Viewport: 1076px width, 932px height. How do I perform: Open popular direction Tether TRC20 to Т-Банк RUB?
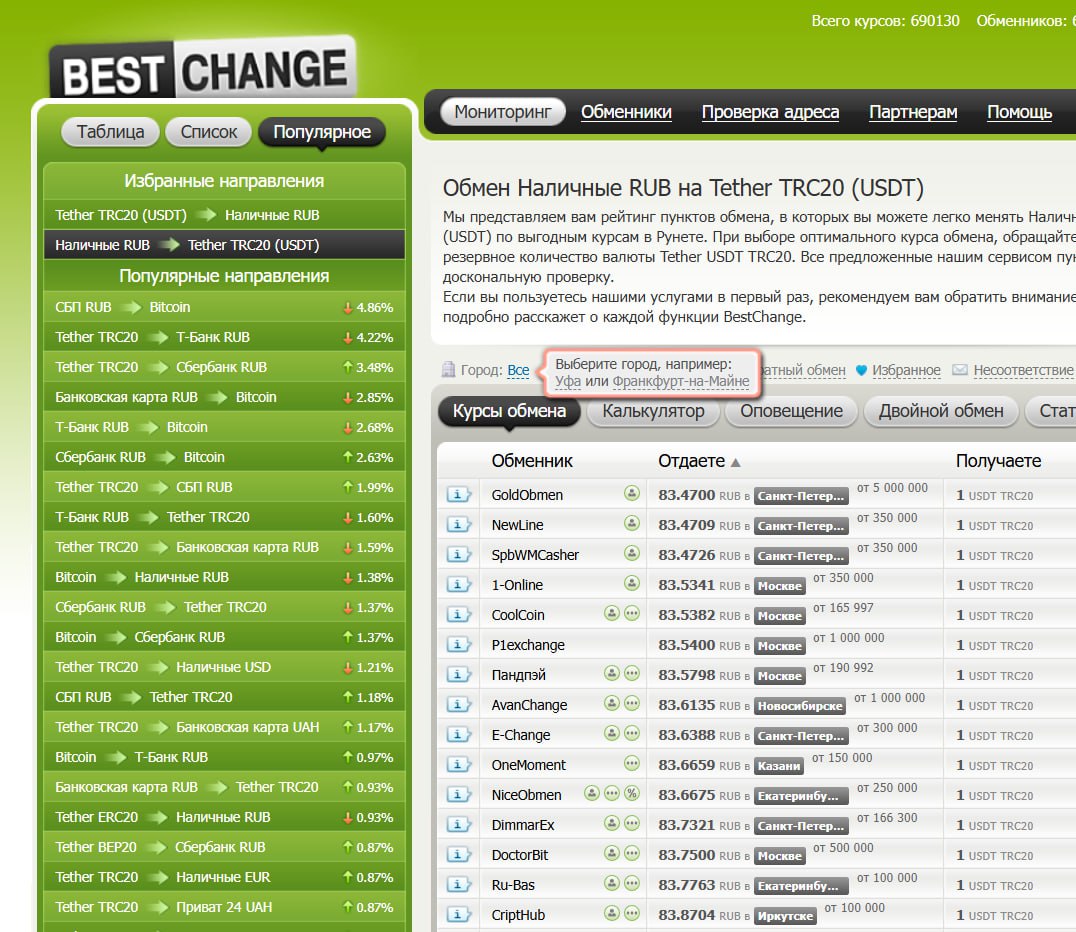(224, 337)
